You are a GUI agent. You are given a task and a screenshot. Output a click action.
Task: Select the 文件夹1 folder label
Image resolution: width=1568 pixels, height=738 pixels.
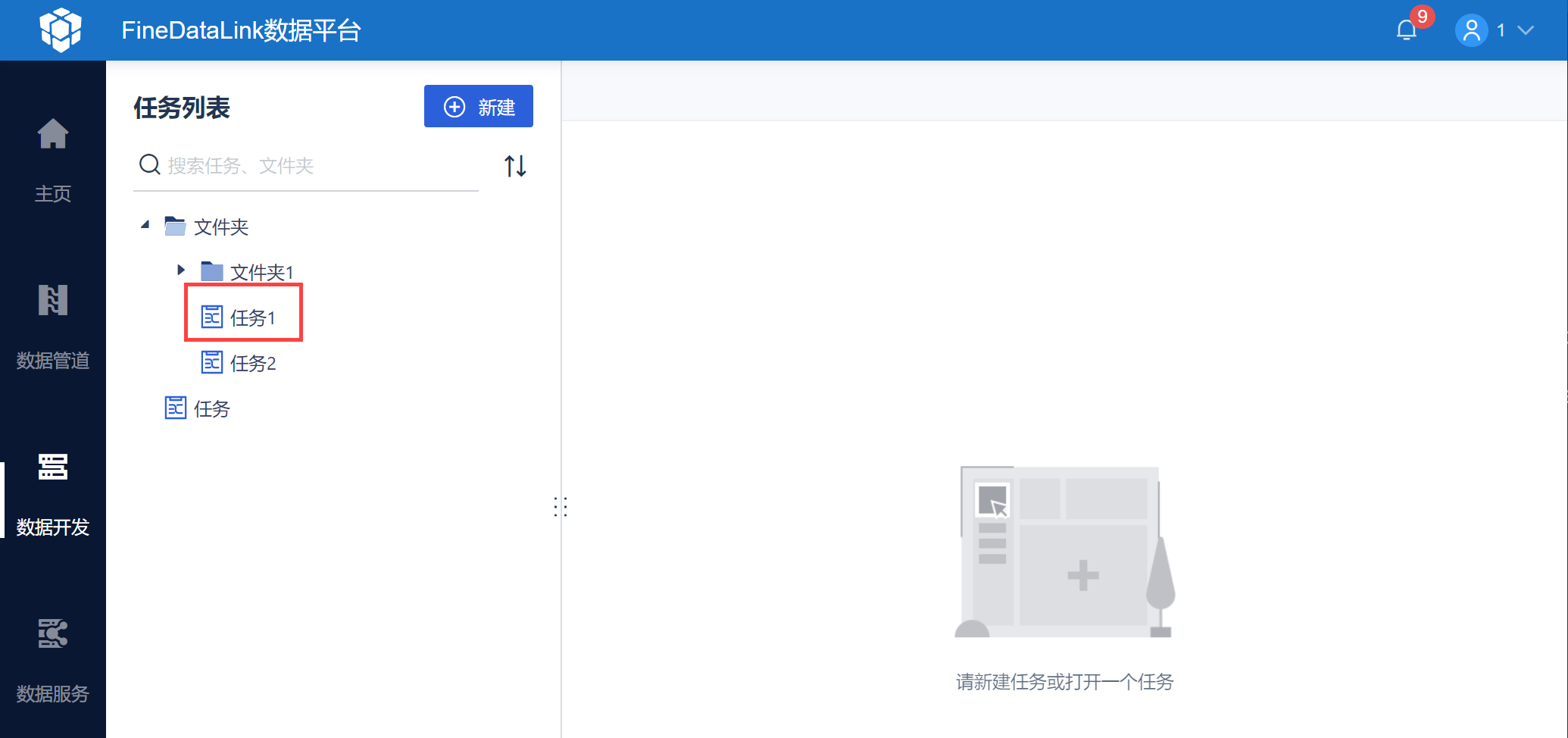click(x=262, y=272)
